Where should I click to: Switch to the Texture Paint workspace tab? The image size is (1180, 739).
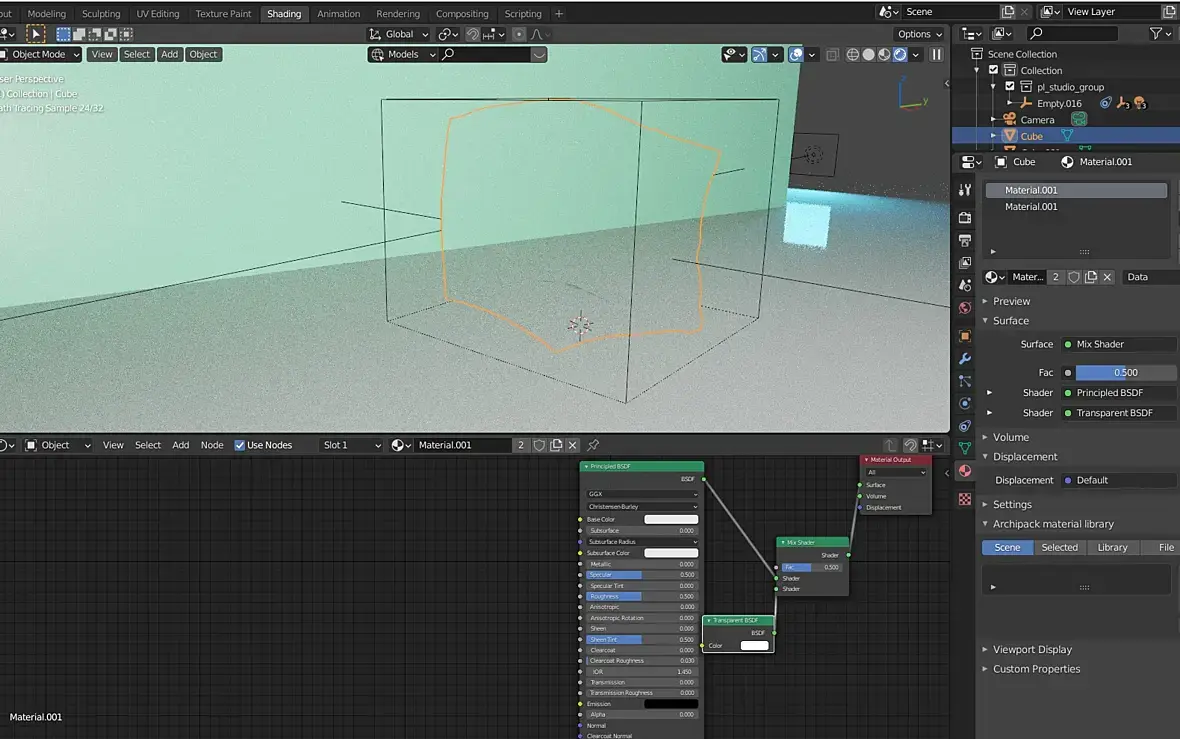point(223,14)
